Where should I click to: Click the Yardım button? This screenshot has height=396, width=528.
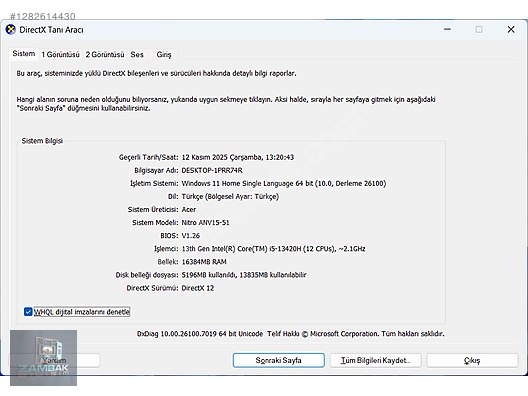(55, 360)
